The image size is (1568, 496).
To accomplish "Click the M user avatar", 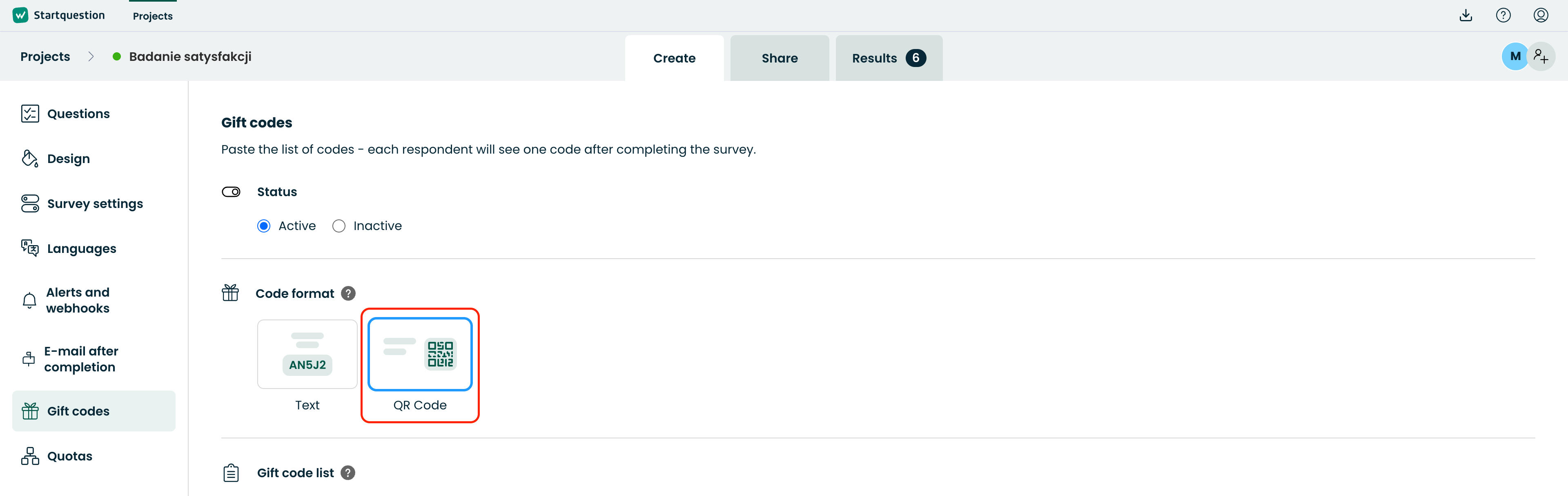I will (1515, 57).
